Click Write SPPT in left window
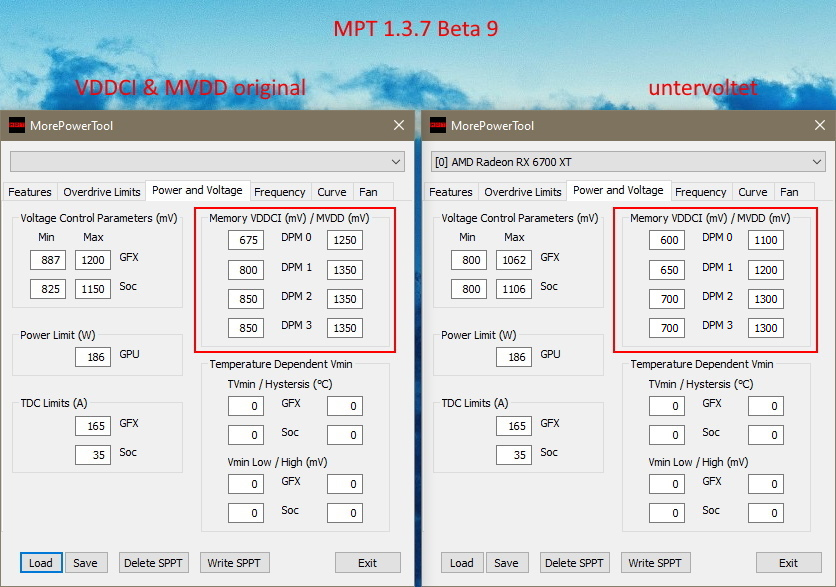 pyautogui.click(x=234, y=563)
